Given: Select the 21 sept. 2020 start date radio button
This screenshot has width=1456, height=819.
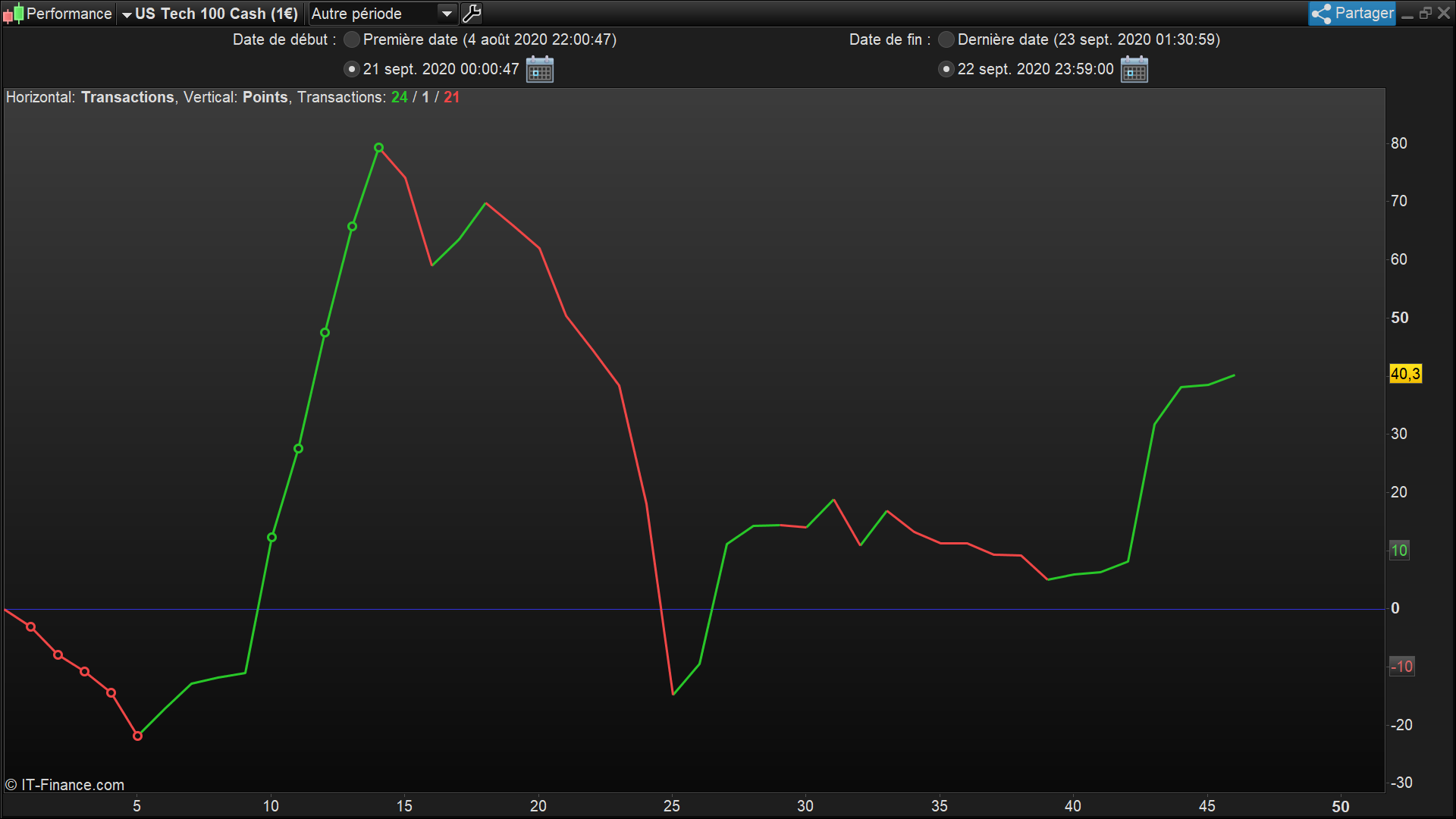Looking at the screenshot, I should tap(352, 69).
